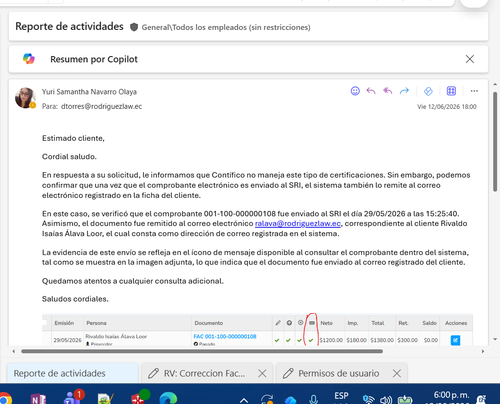Click the sync arrows tray icon

click(267, 399)
